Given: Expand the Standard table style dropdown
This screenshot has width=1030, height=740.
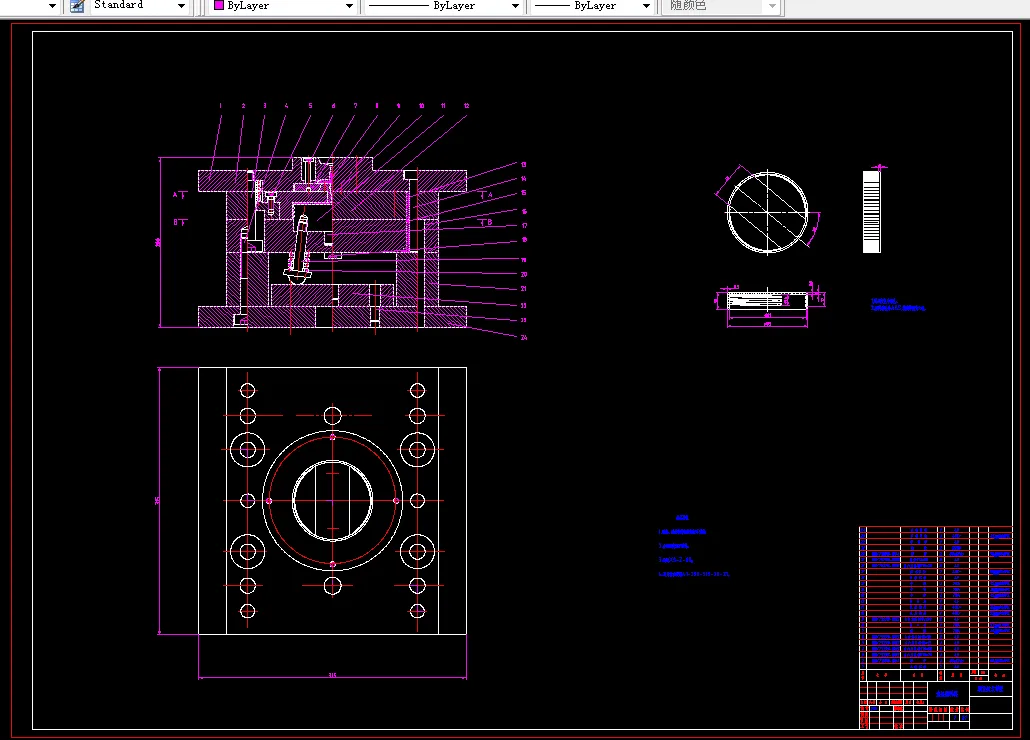Looking at the screenshot, I should point(181,6).
